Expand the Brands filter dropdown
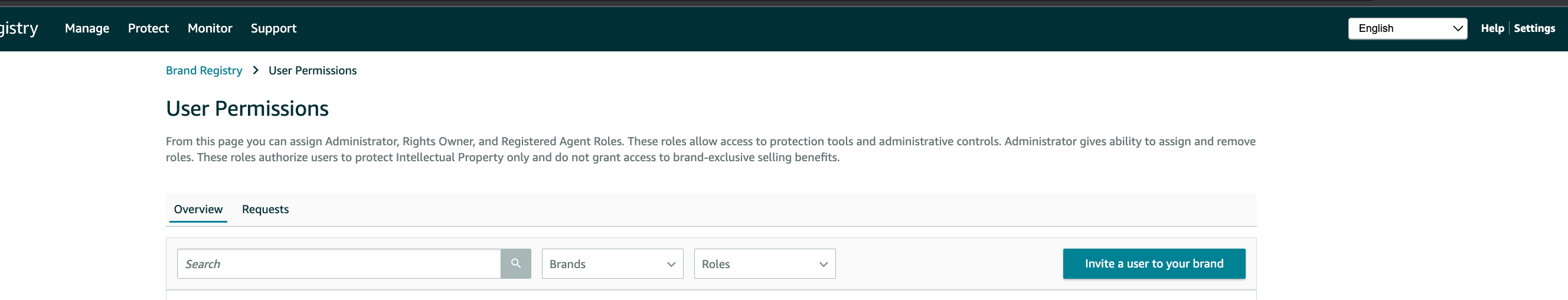 click(612, 264)
